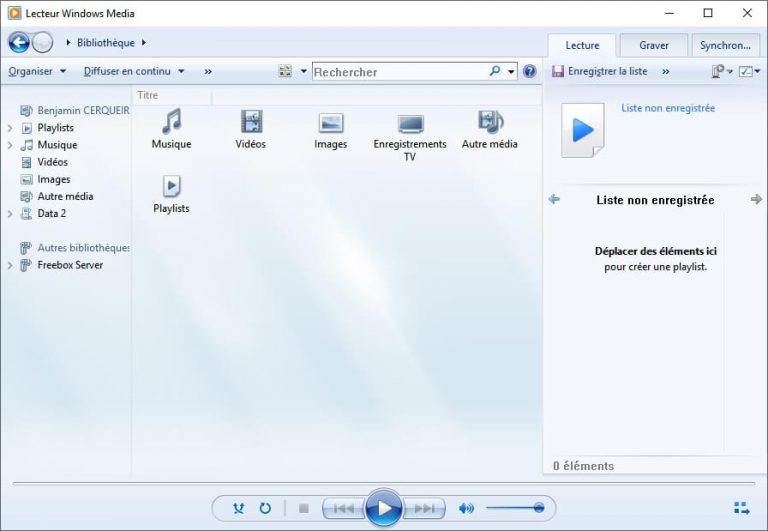Show more list pane commands chevron
The image size is (768, 531).
click(x=666, y=72)
